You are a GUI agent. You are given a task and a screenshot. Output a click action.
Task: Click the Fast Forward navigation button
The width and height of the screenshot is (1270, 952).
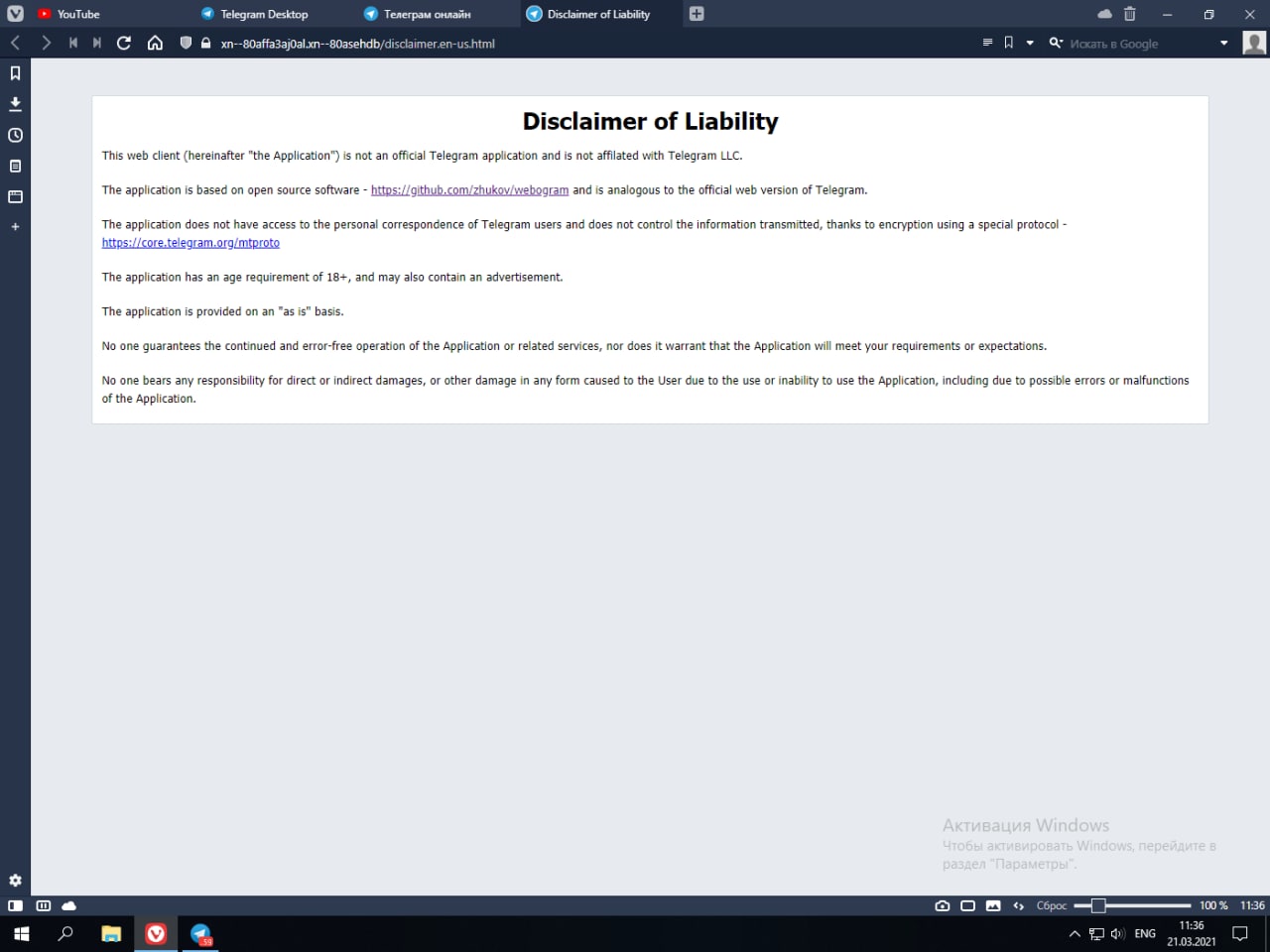point(96,43)
